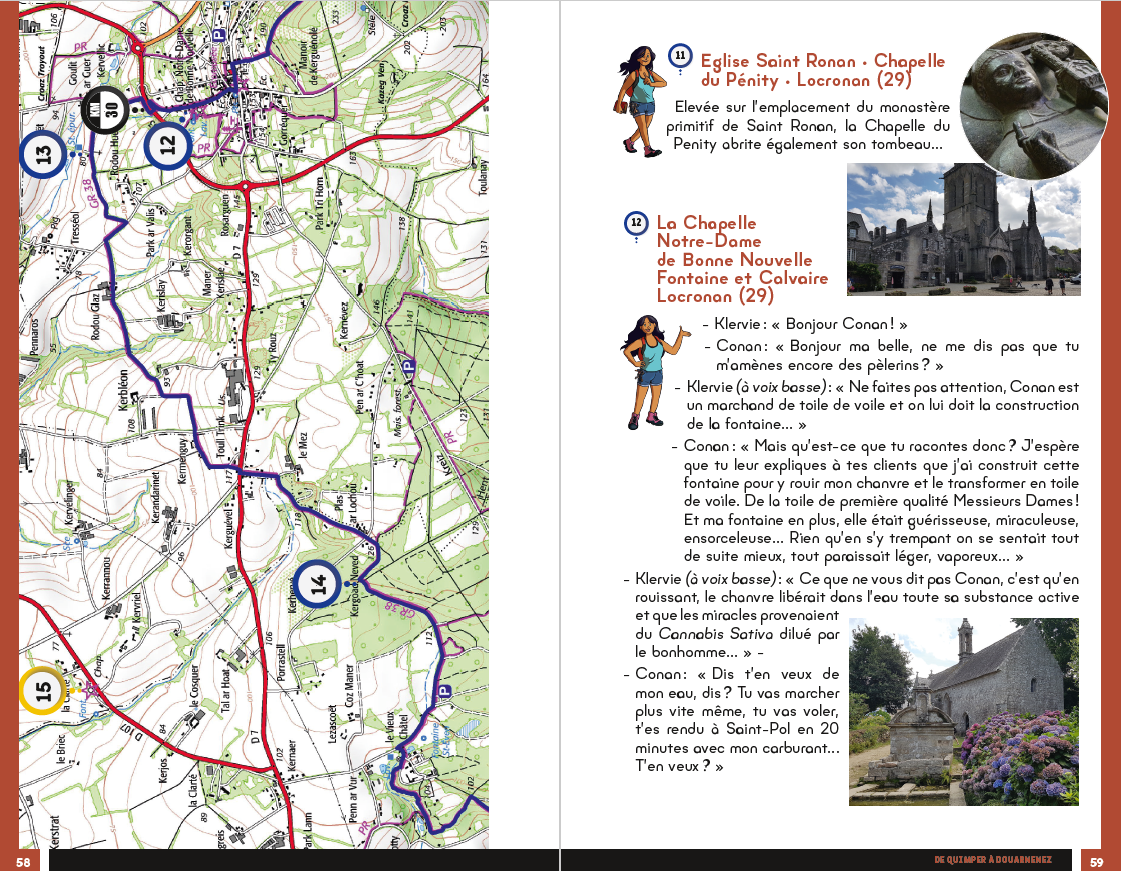
Task: Click map label 'Kerorgant'
Action: [188, 235]
